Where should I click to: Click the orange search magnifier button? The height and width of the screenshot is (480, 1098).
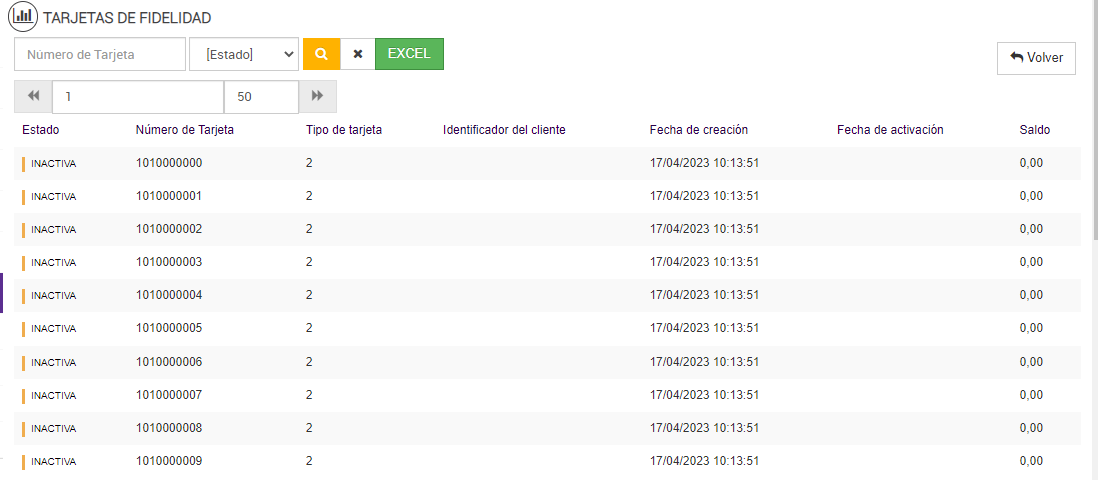(x=321, y=54)
